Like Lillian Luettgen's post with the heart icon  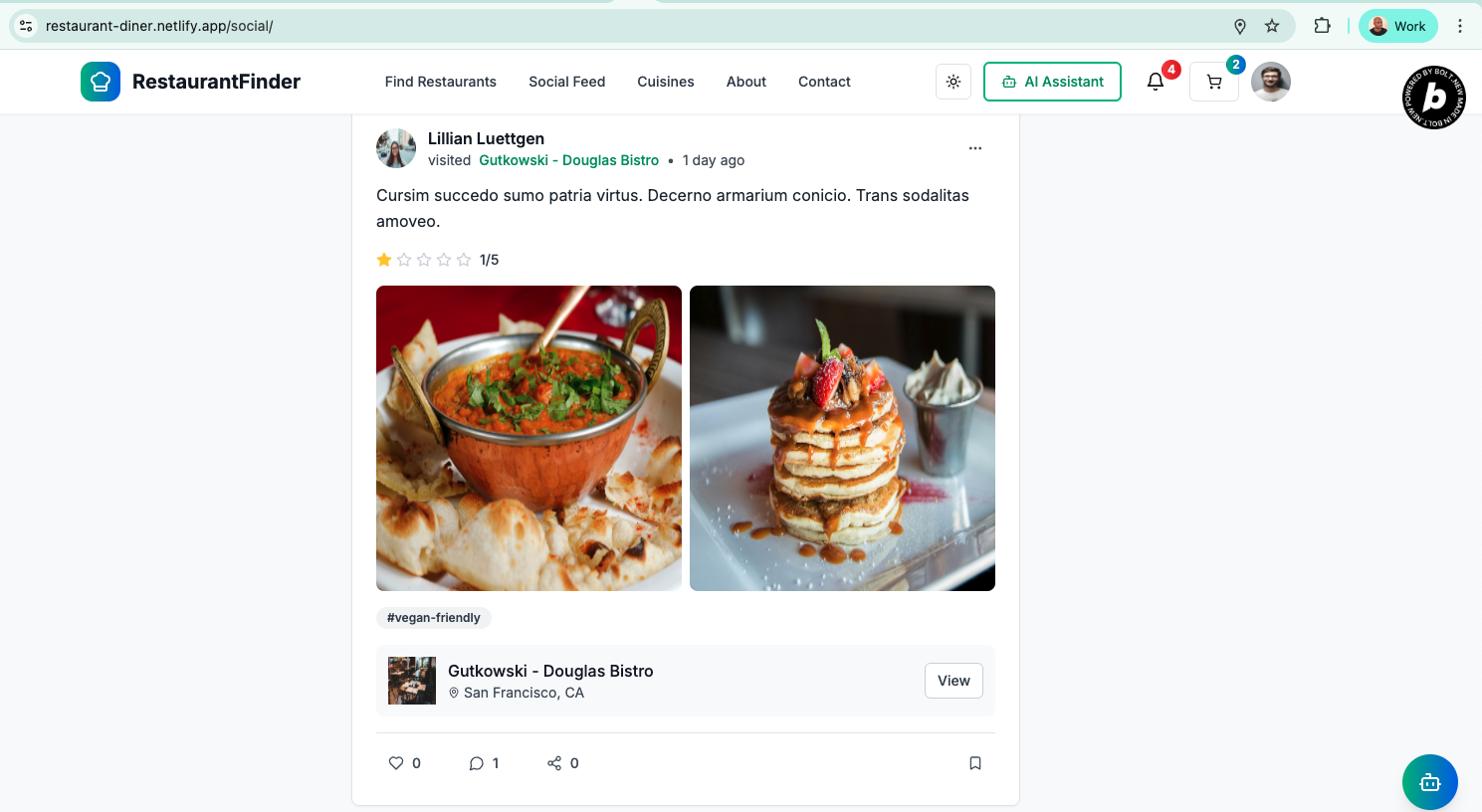coord(396,763)
